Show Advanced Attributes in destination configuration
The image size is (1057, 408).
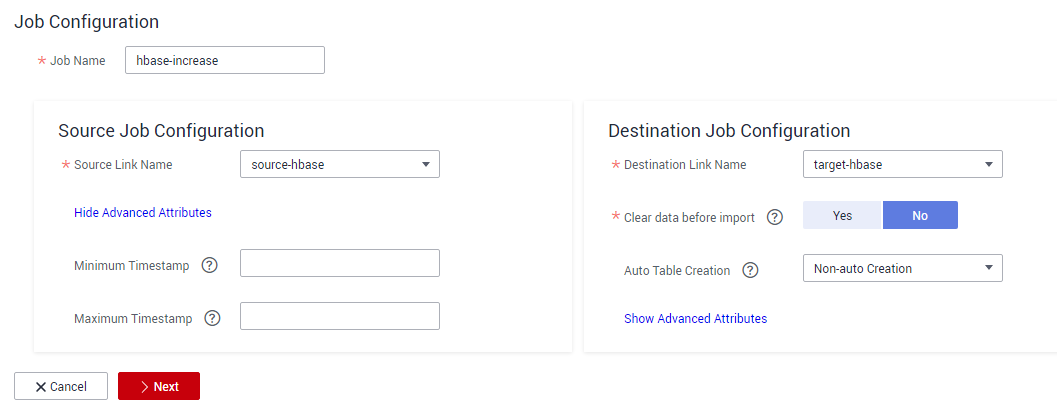point(696,318)
